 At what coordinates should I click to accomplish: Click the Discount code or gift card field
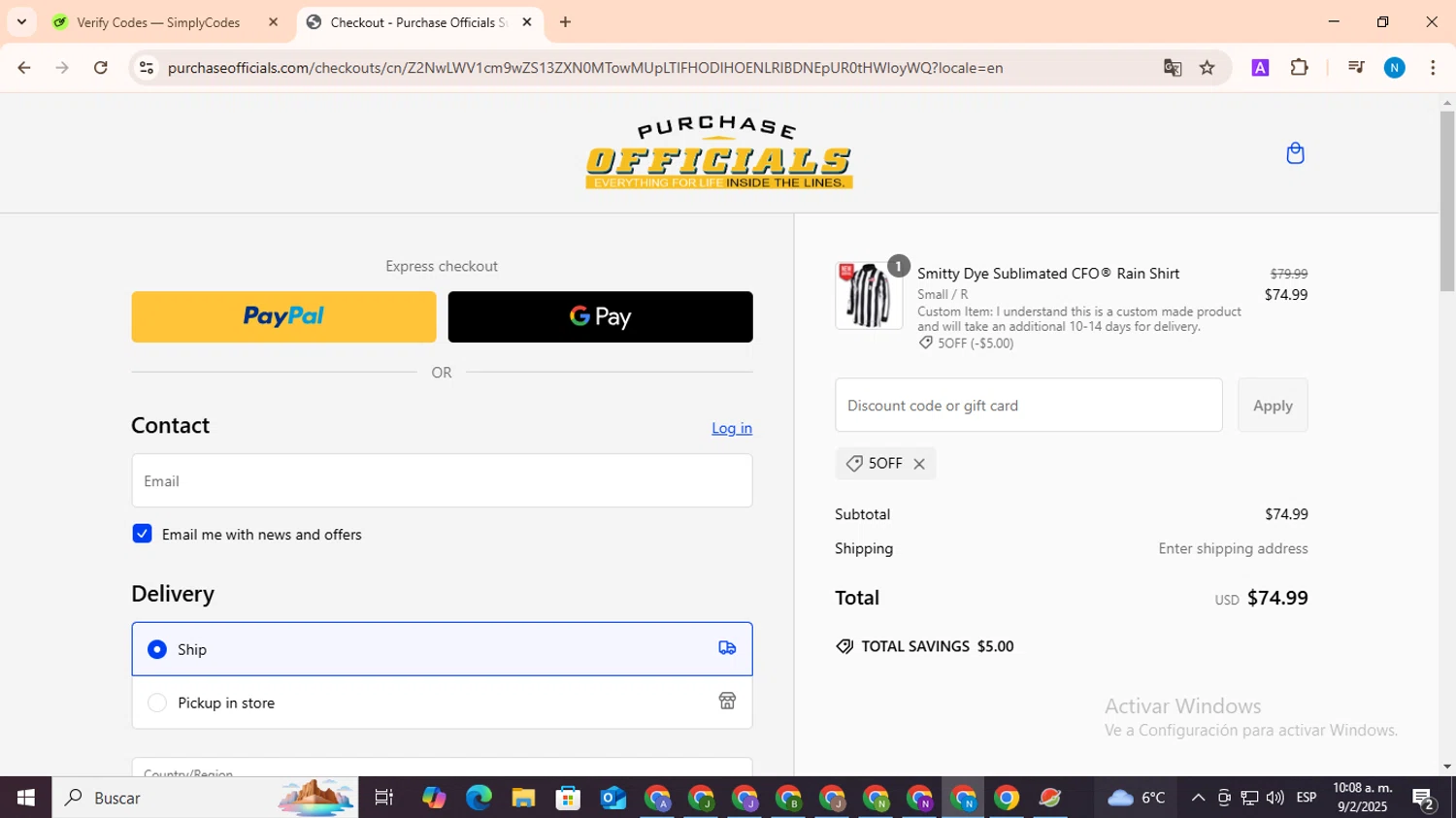1029,405
